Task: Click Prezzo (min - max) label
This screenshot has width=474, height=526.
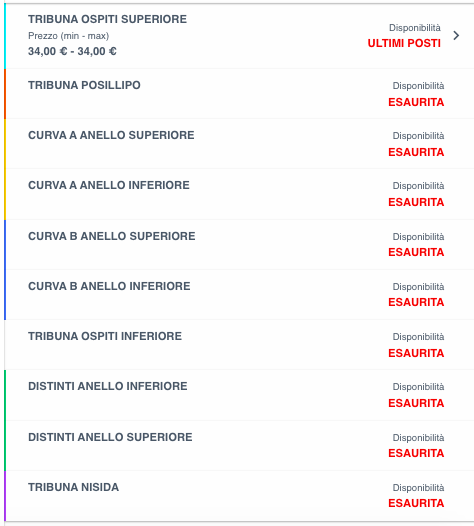Action: [x=68, y=36]
